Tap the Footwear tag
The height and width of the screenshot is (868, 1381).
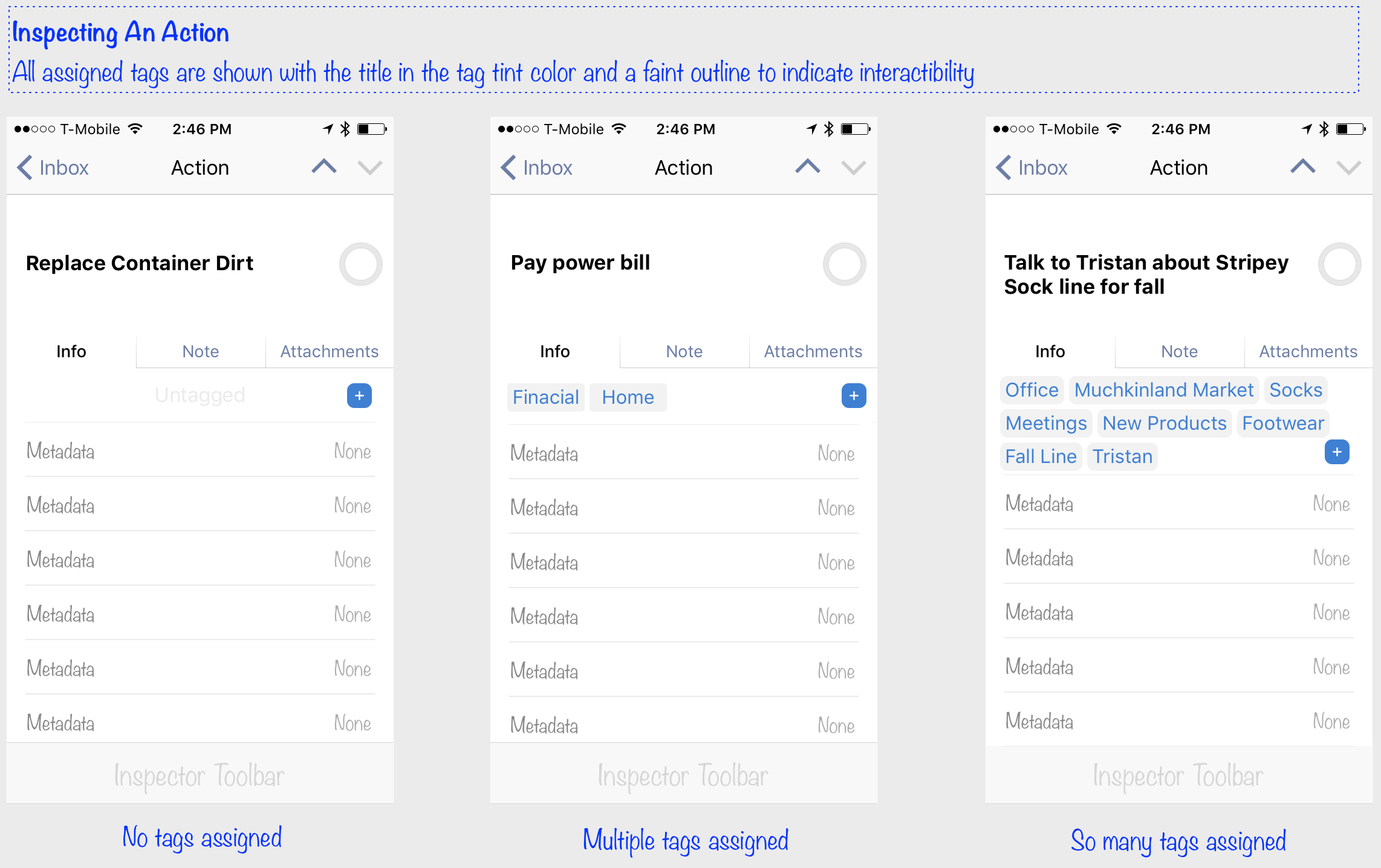pyautogui.click(x=1283, y=423)
